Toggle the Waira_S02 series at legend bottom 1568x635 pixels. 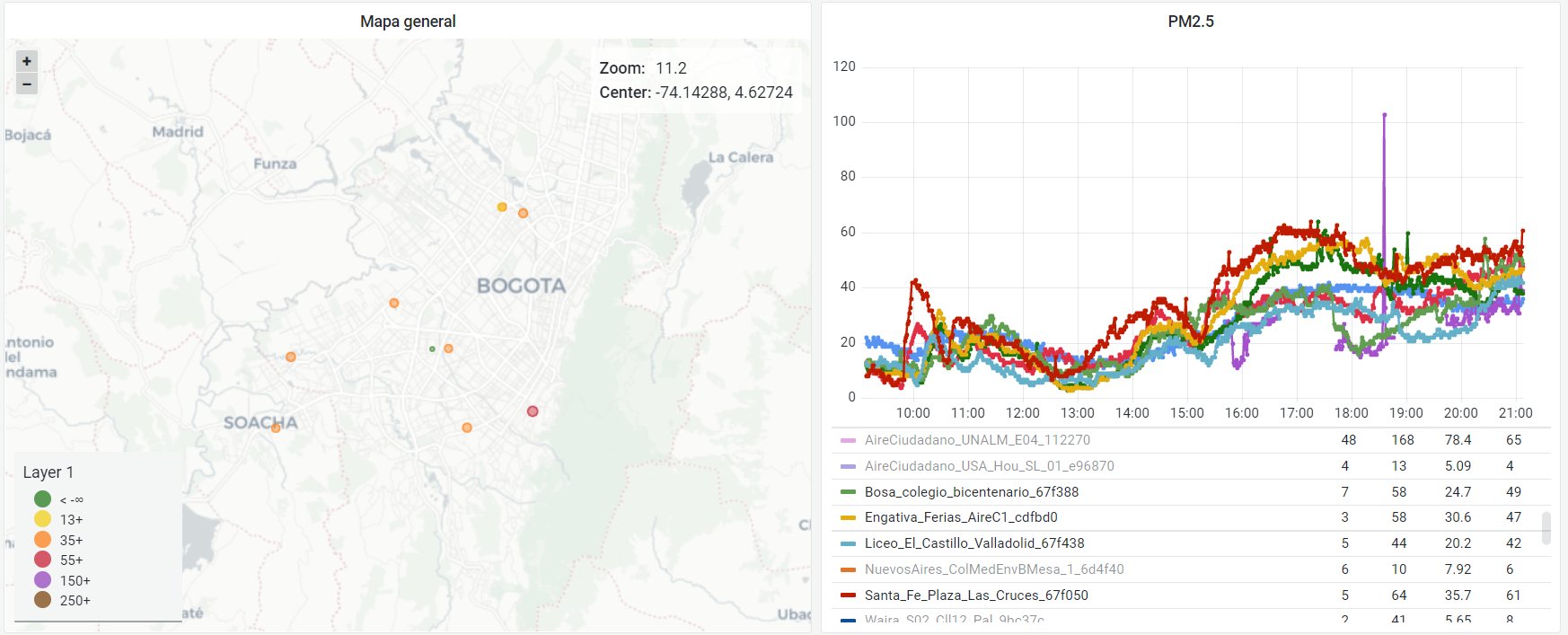[954, 620]
